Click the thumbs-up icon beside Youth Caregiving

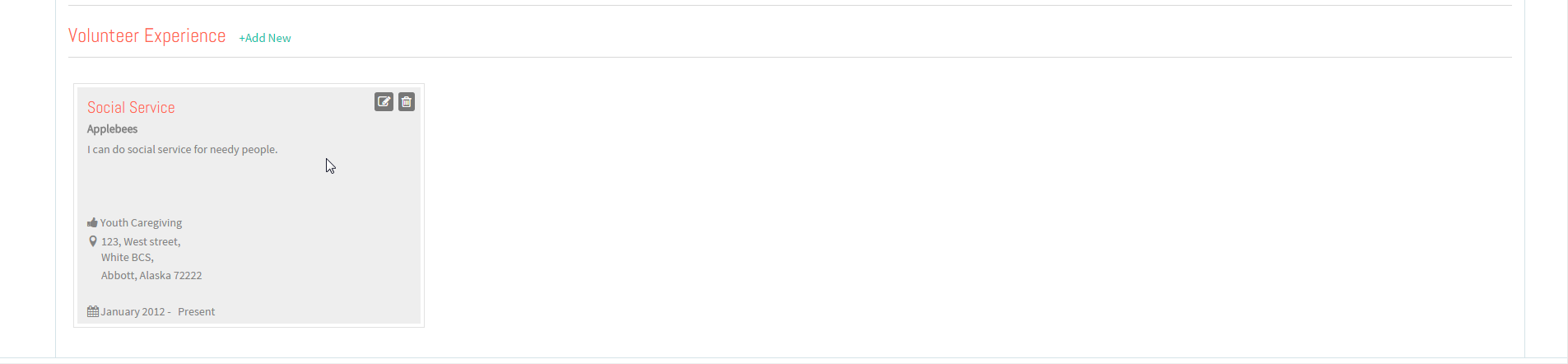(x=92, y=222)
